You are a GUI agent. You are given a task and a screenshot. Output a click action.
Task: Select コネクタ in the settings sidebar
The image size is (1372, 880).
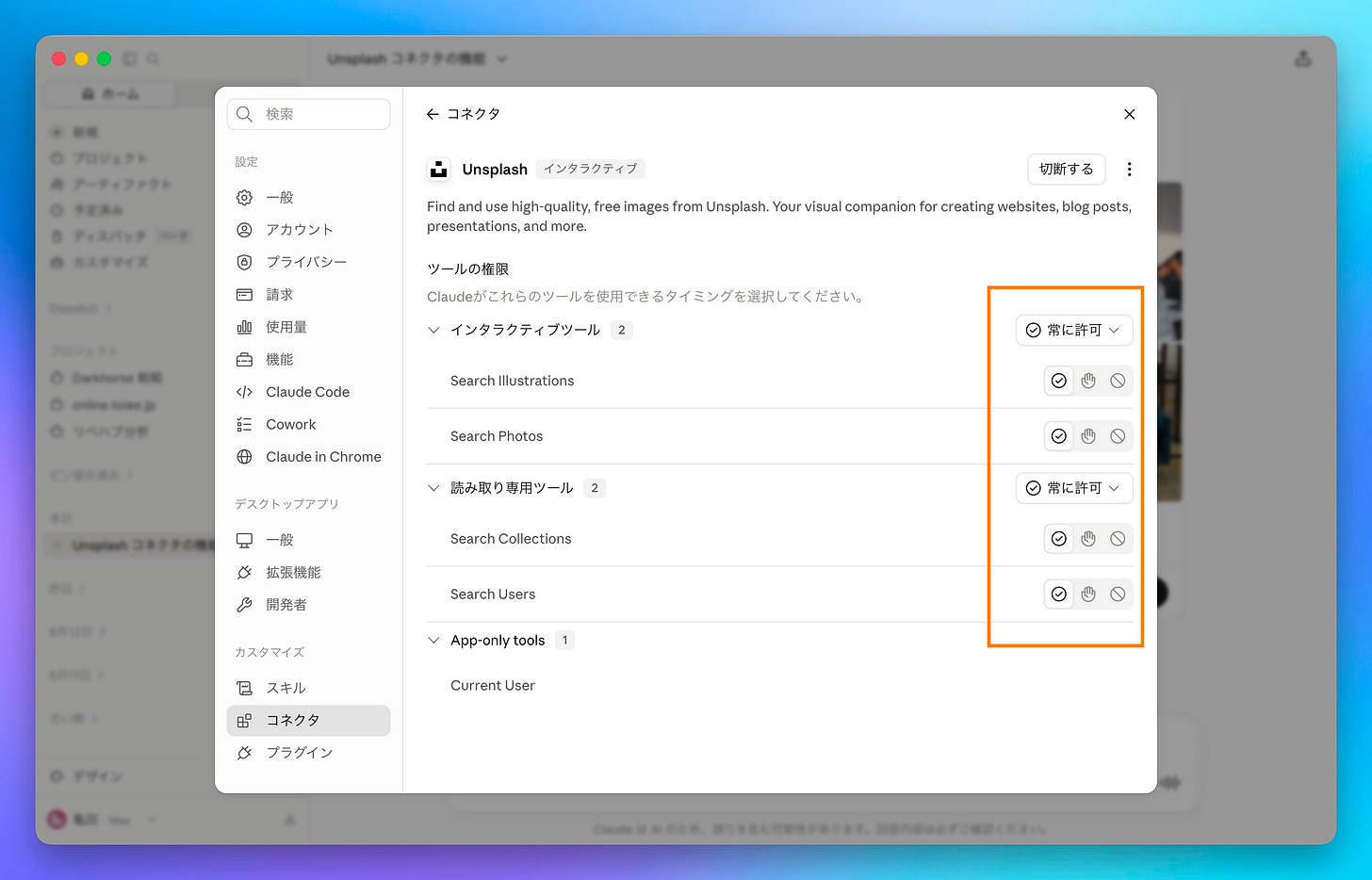308,721
